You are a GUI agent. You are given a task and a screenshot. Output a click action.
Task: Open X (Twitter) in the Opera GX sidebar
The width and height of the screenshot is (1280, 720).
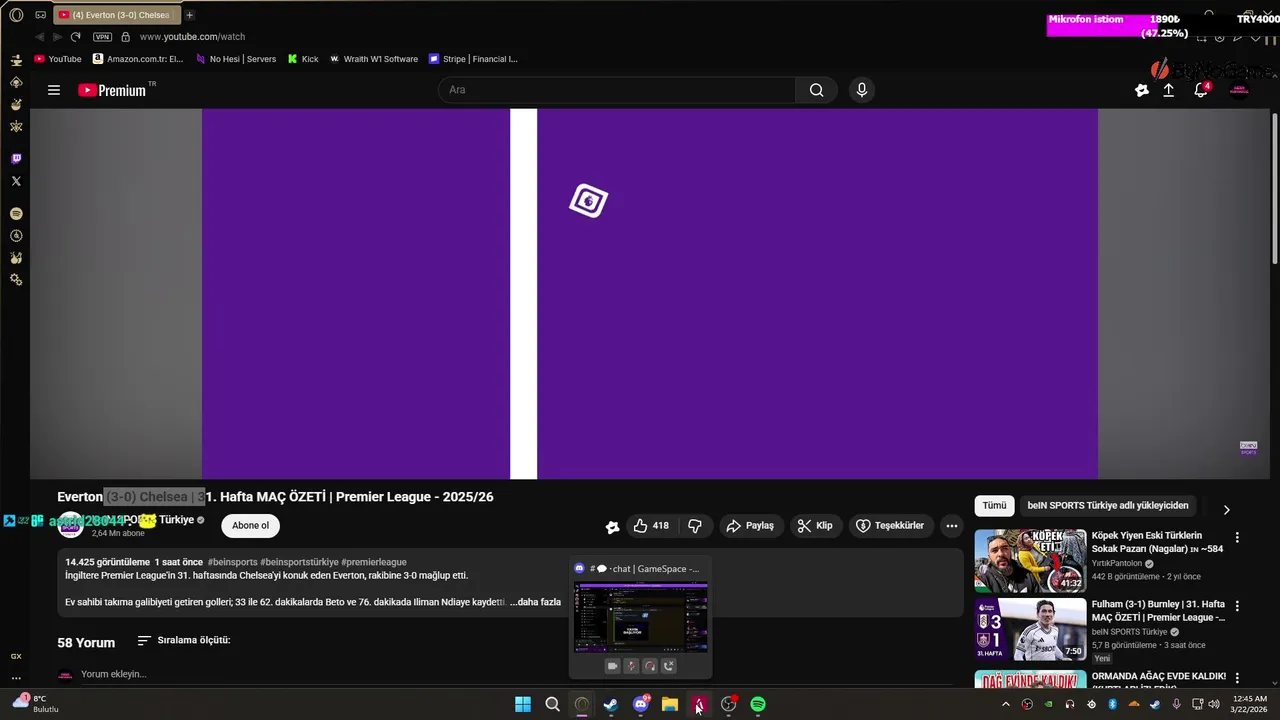tap(16, 181)
